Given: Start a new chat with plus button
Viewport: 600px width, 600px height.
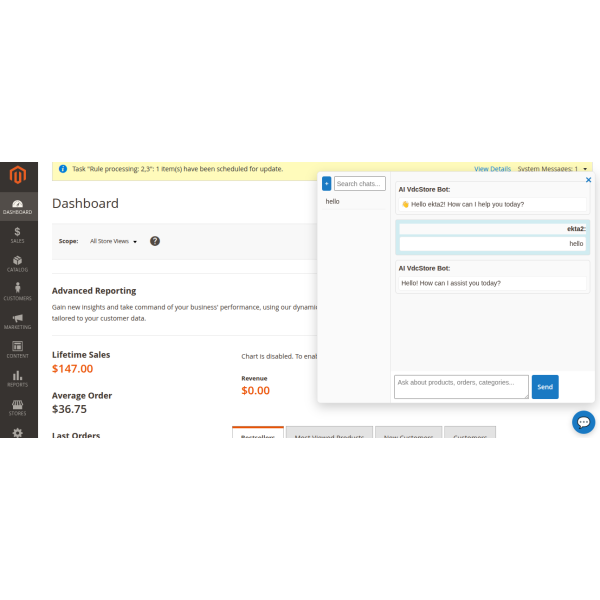Looking at the screenshot, I should [x=326, y=184].
